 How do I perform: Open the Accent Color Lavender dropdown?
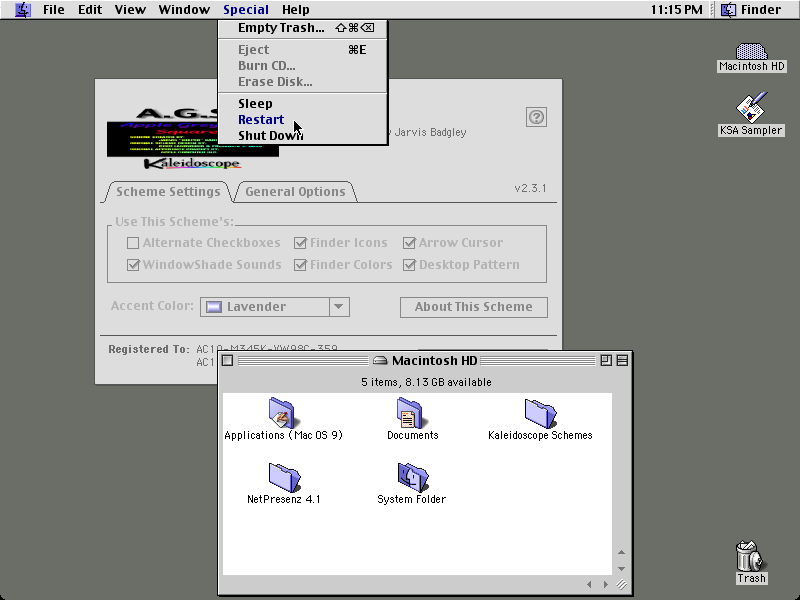274,307
